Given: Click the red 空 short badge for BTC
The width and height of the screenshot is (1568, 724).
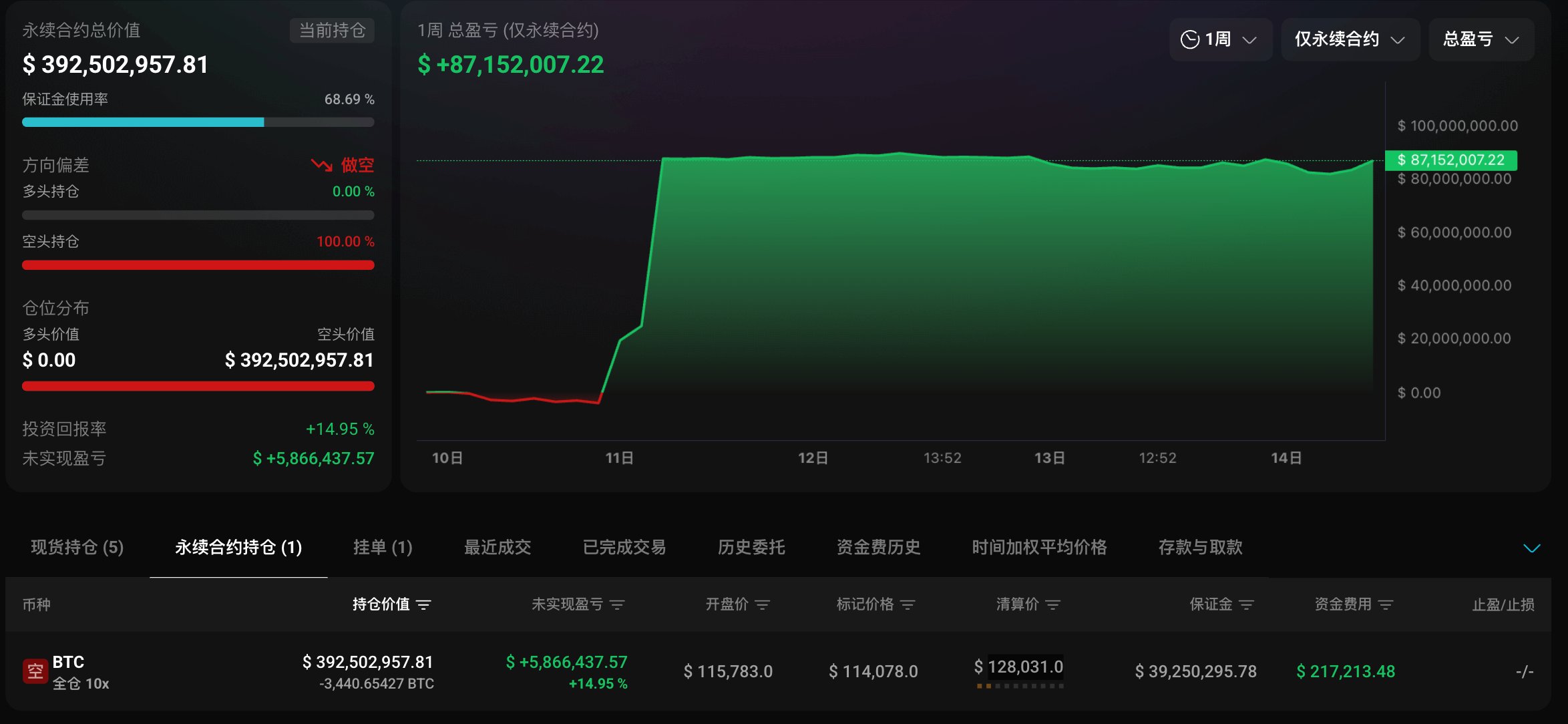Looking at the screenshot, I should pos(35,671).
